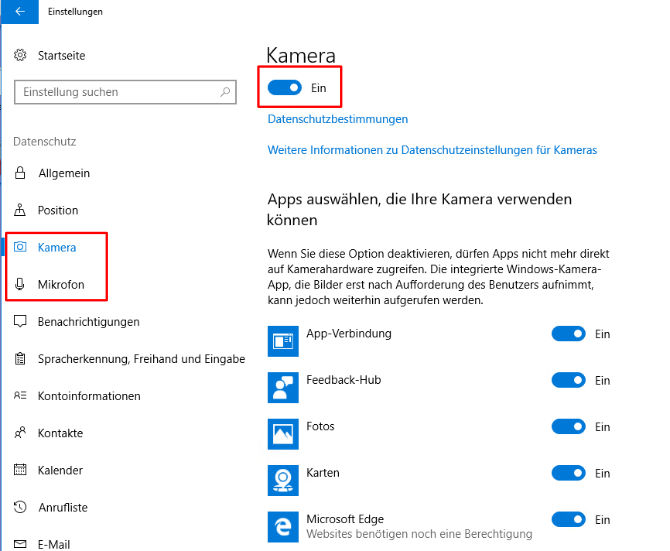Image resolution: width=670 pixels, height=551 pixels.
Task: Click the Einstellung suchen search field
Action: [115, 92]
